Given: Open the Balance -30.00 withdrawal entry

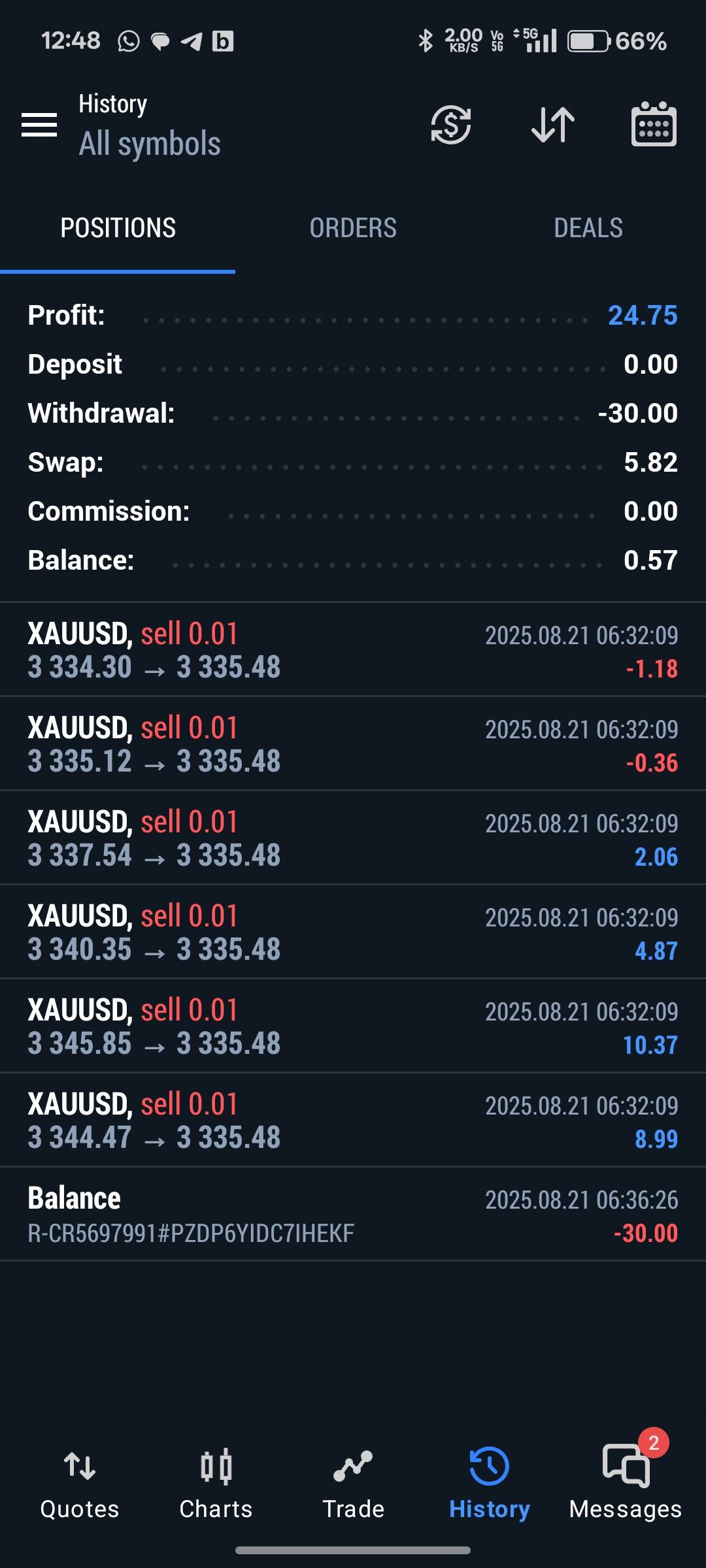Looking at the screenshot, I should [353, 1215].
